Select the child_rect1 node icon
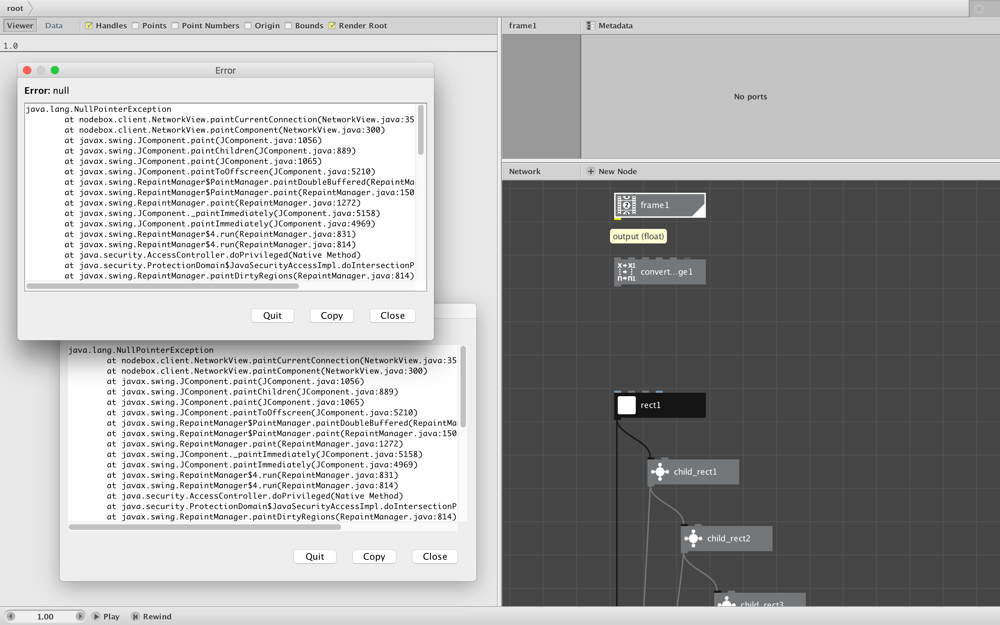The image size is (1000, 625). tap(659, 472)
